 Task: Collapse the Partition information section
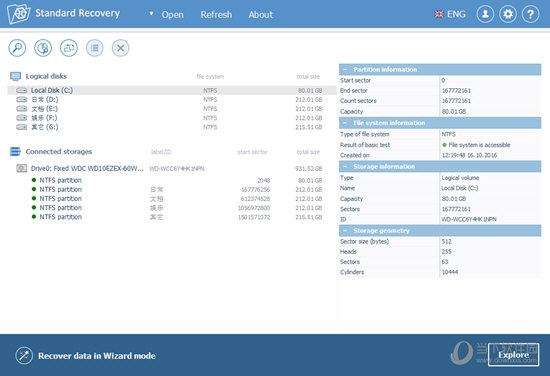point(345,69)
